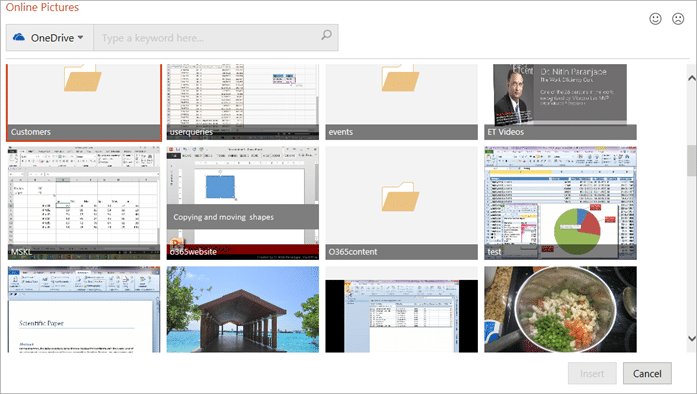697x394 pixels.
Task: Select the black-bordered spreadsheet screenshot thumbnail
Action: pyautogui.click(x=401, y=310)
